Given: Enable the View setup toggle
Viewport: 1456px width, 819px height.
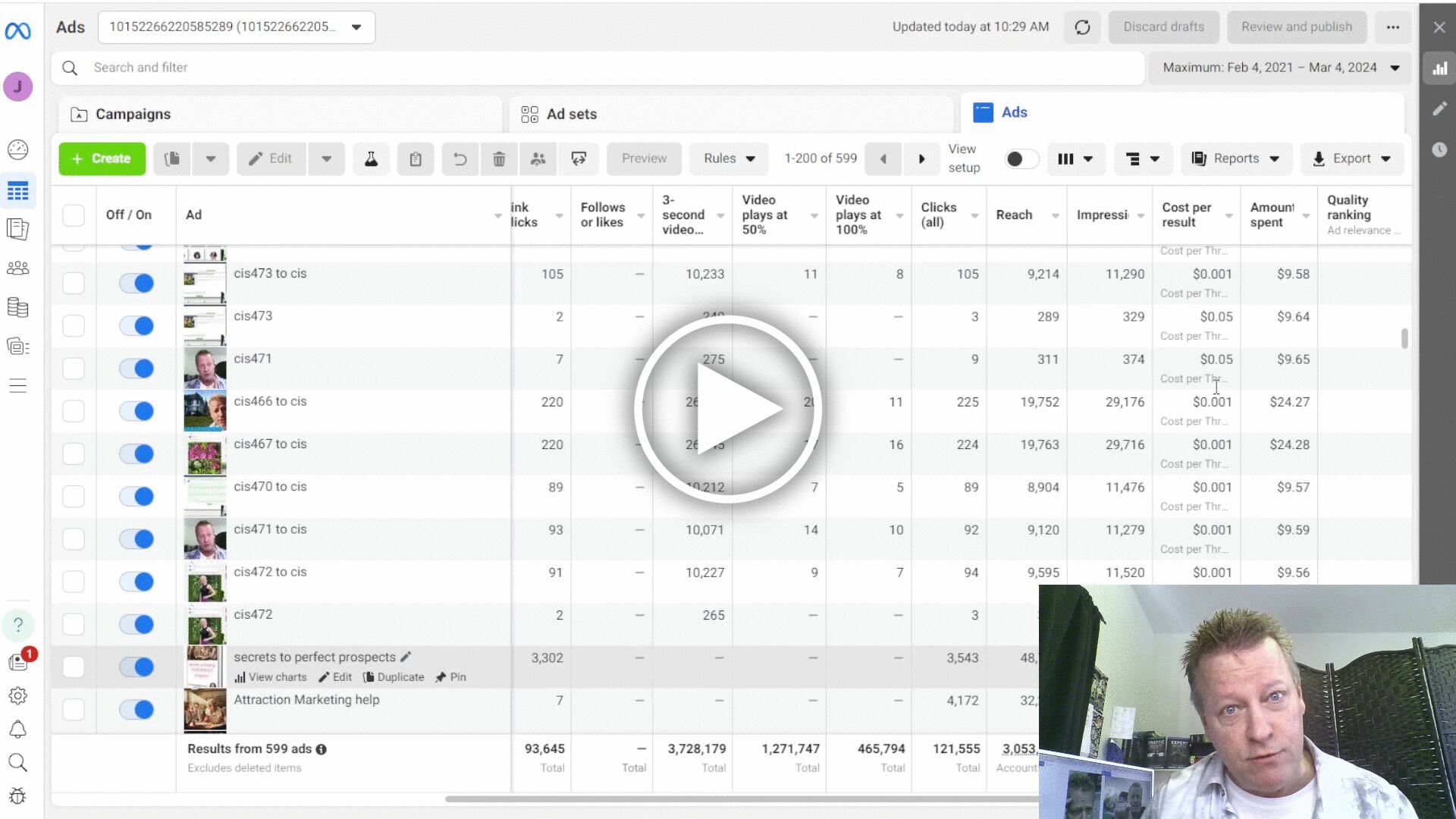Looking at the screenshot, I should click(1021, 158).
